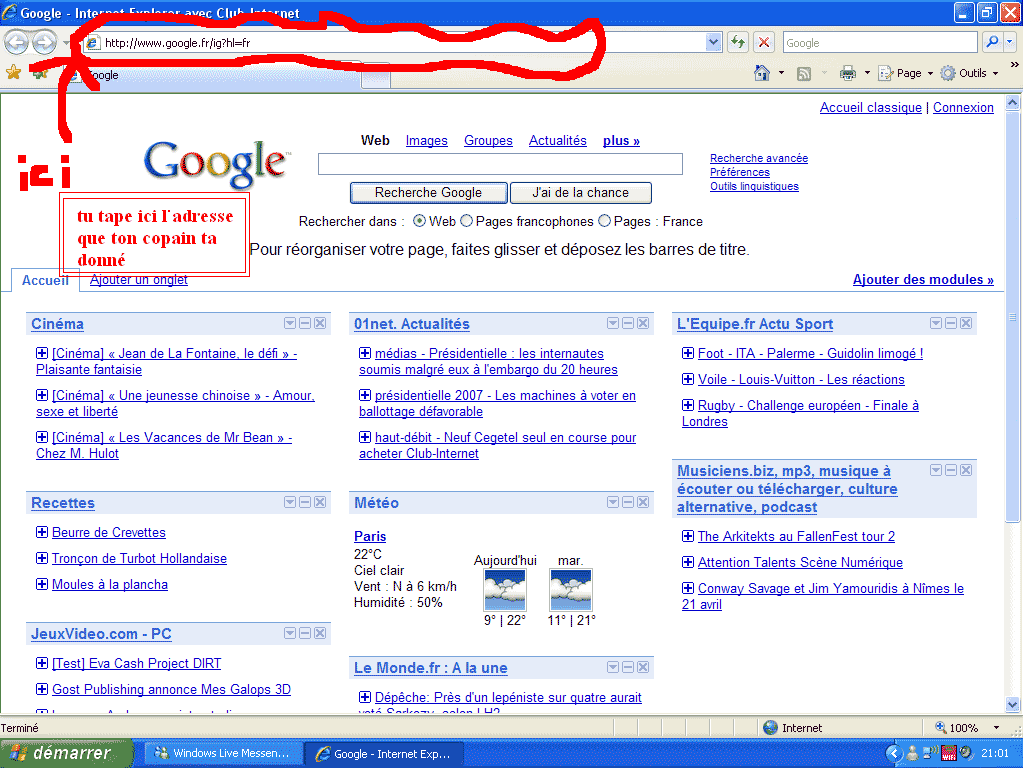Open the address bar history dropdown
Image resolution: width=1024 pixels, height=768 pixels.
(713, 42)
